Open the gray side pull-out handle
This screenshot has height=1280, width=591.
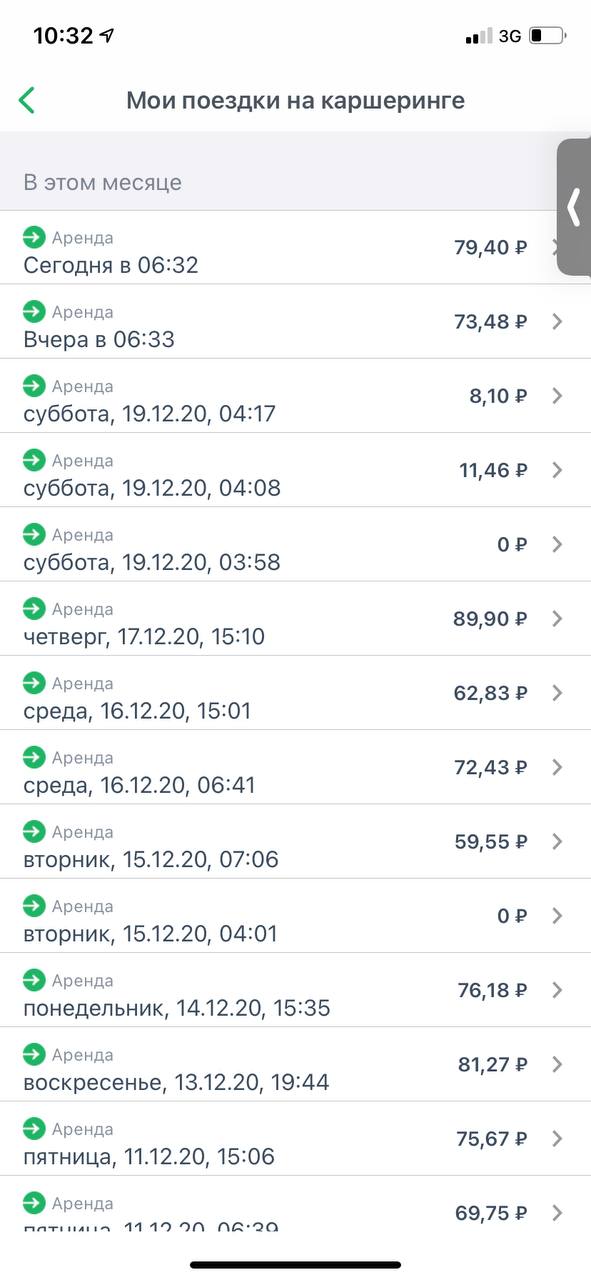pyautogui.click(x=574, y=207)
